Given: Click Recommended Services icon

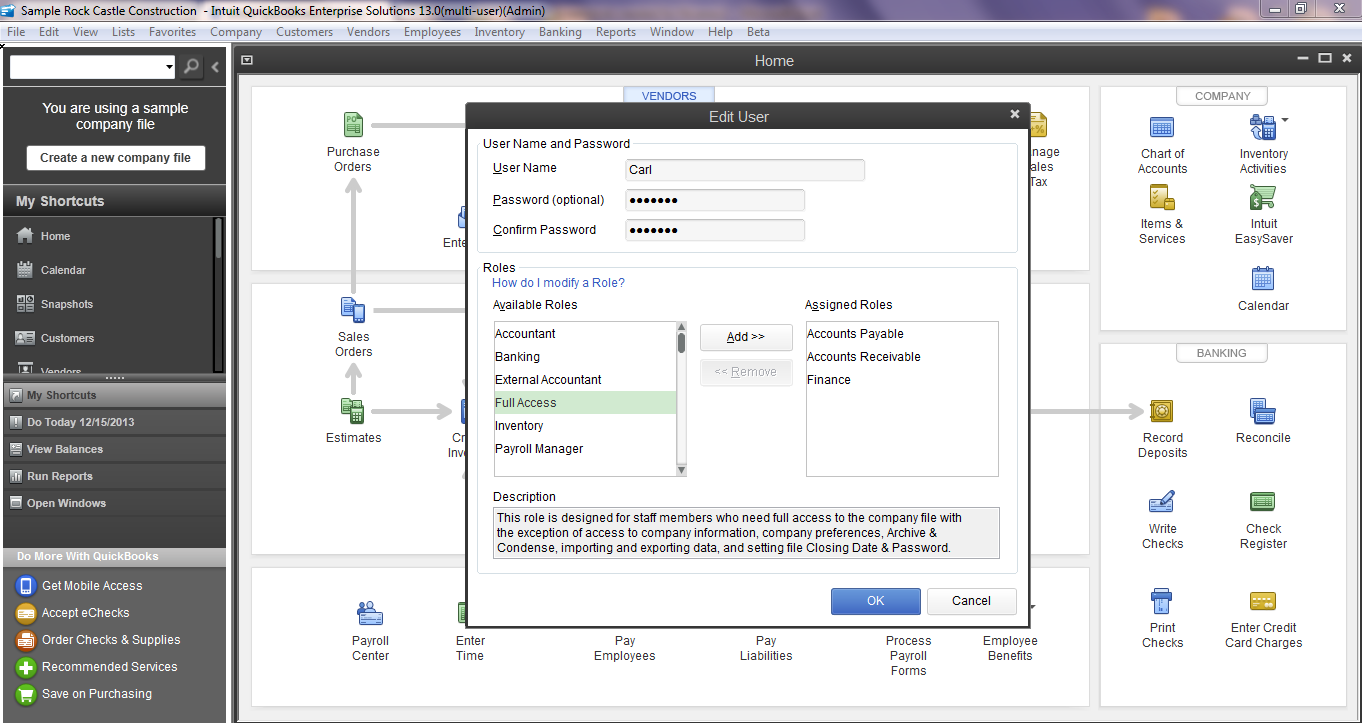Looking at the screenshot, I should click(26, 667).
